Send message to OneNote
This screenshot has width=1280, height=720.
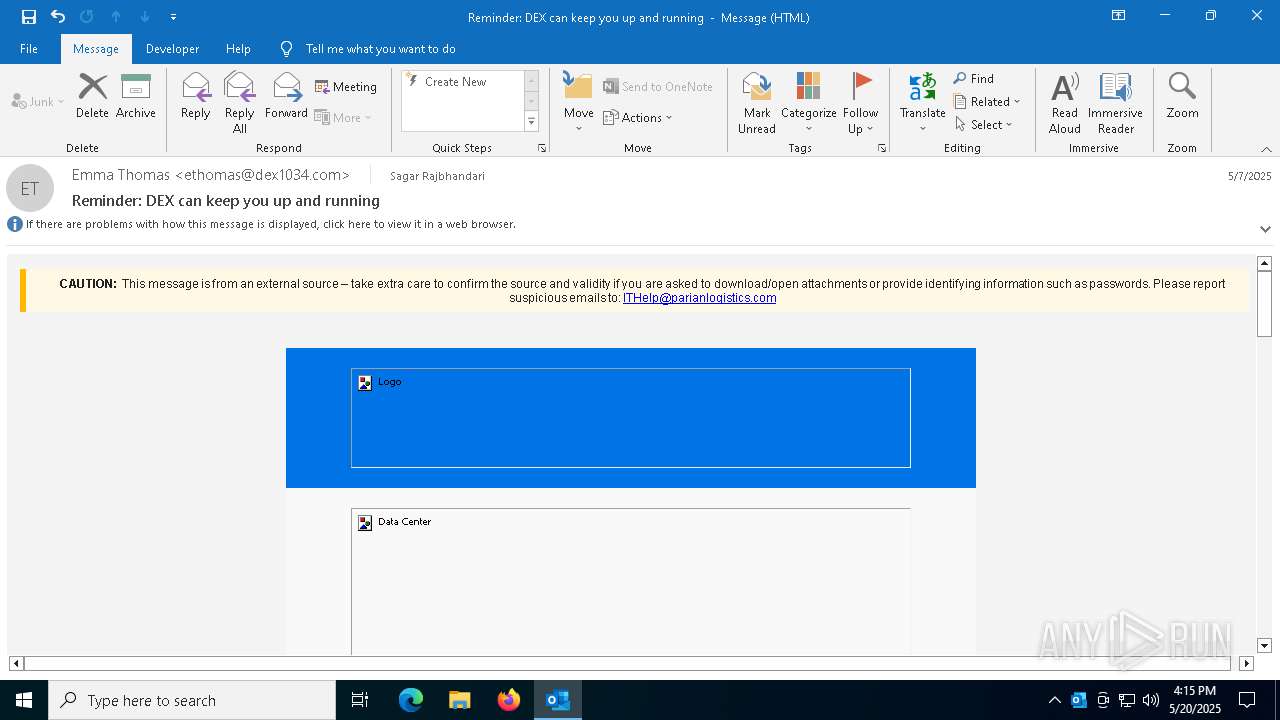pos(658,87)
